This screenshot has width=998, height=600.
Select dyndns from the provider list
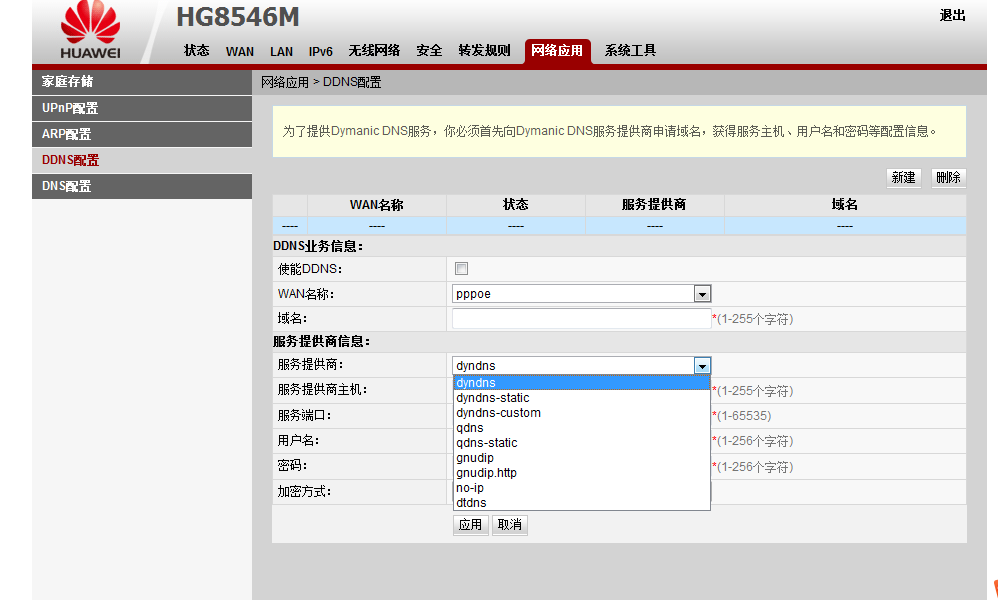click(x=582, y=382)
